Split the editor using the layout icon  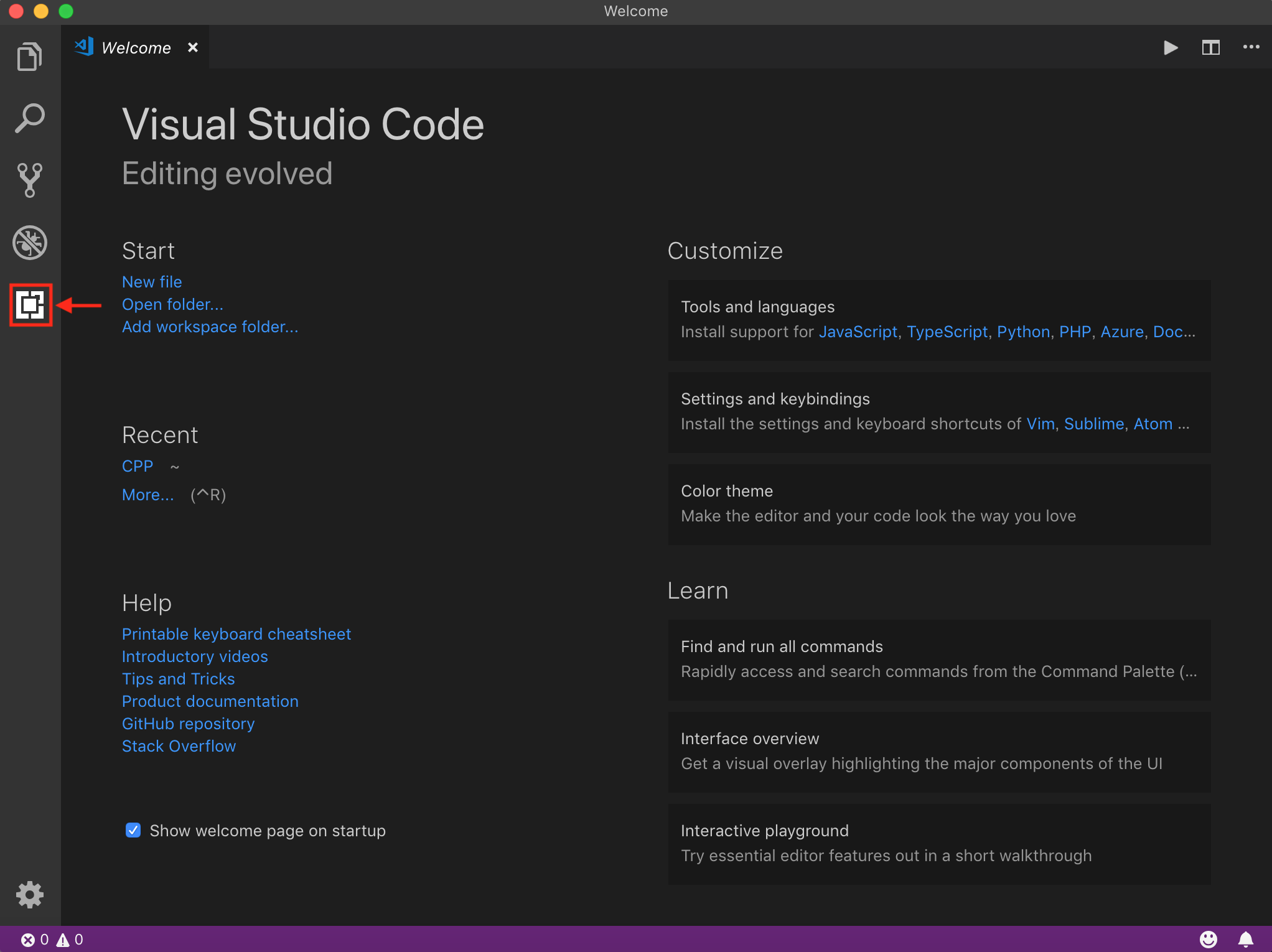[x=1210, y=48]
